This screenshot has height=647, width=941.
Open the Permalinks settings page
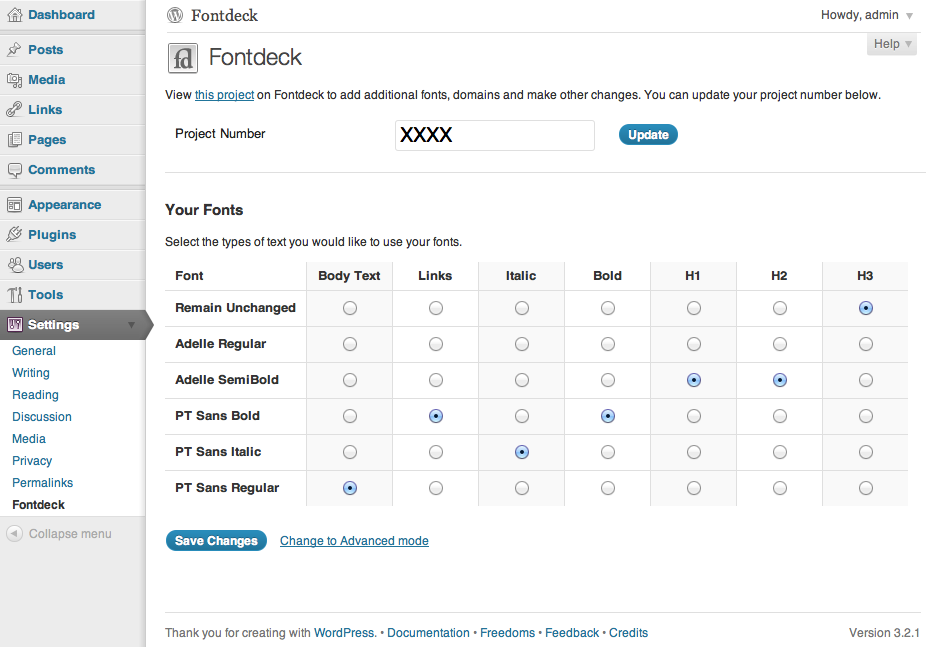click(x=43, y=483)
